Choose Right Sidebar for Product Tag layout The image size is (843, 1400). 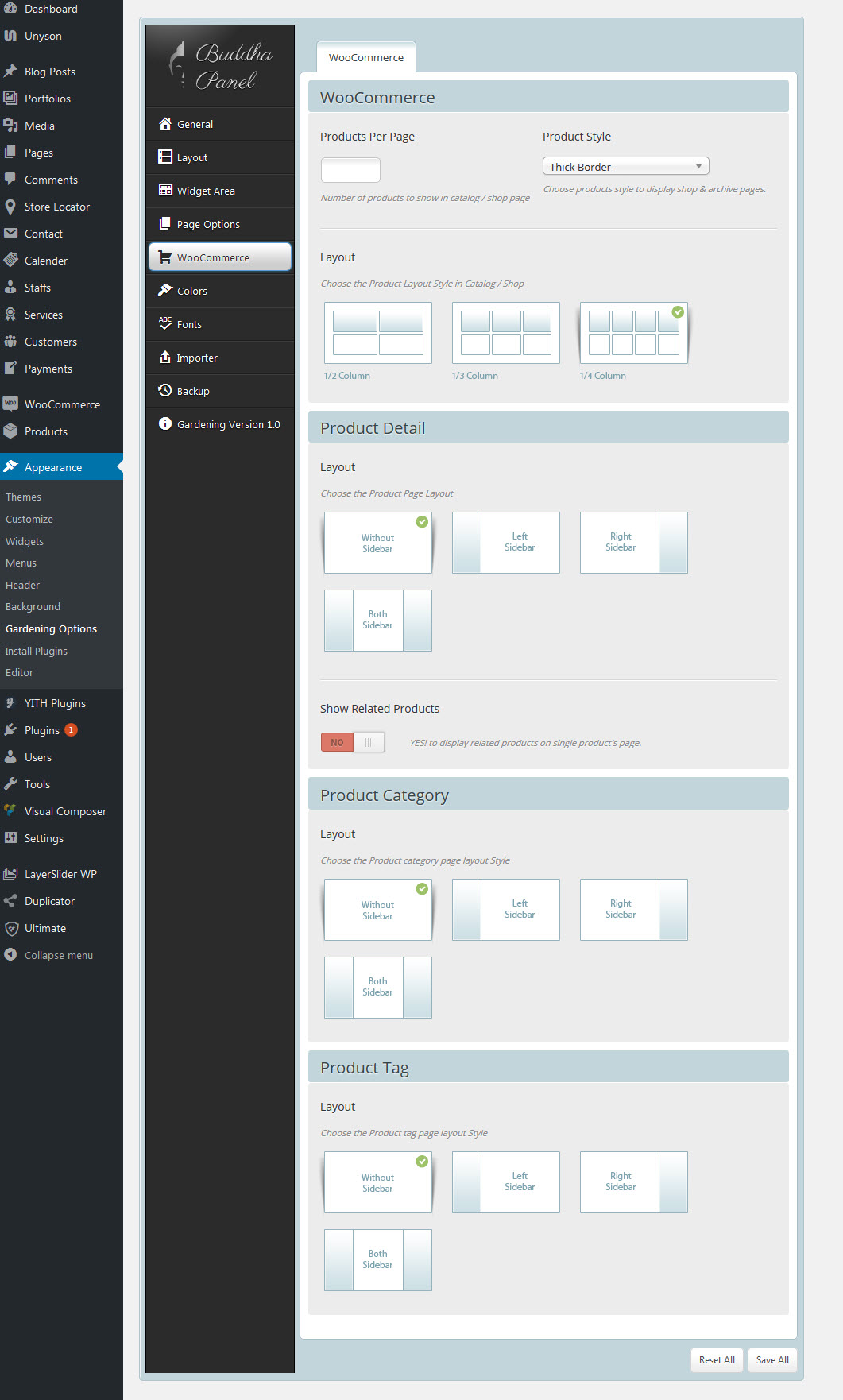point(634,1182)
